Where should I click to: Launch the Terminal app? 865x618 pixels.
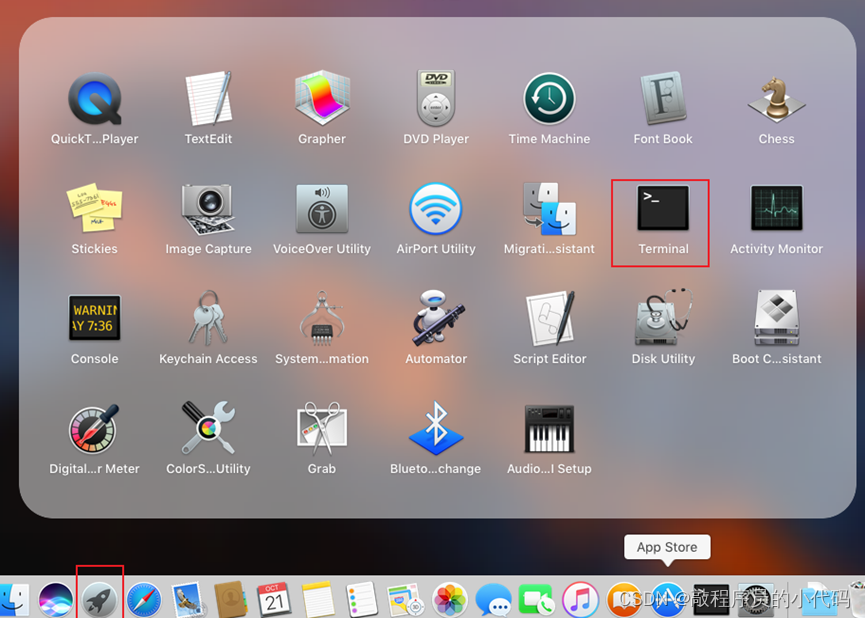(x=663, y=207)
